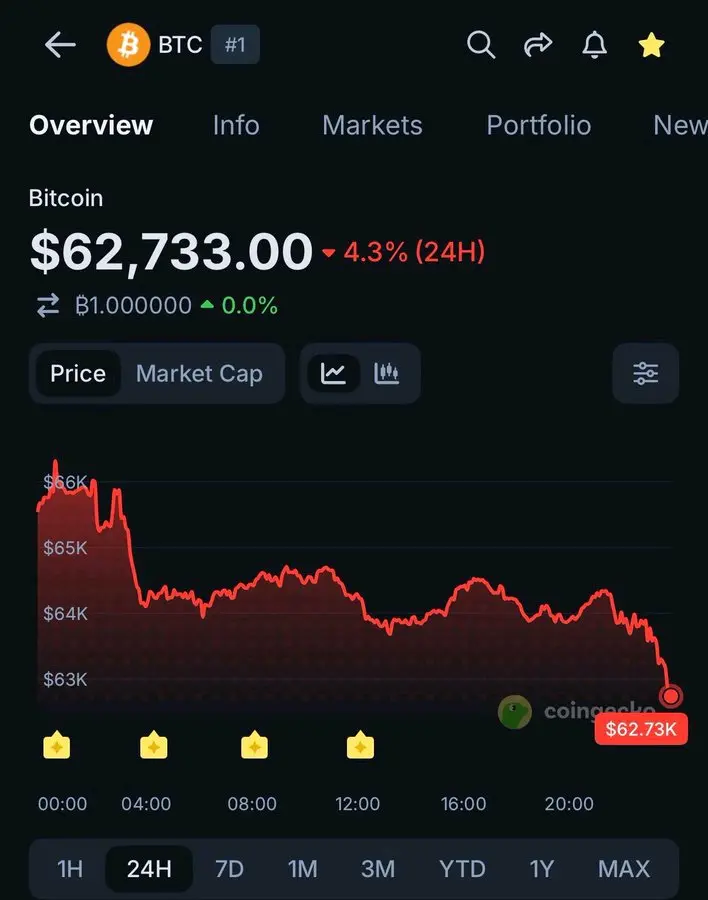Set price alert with bell icon

click(594, 45)
